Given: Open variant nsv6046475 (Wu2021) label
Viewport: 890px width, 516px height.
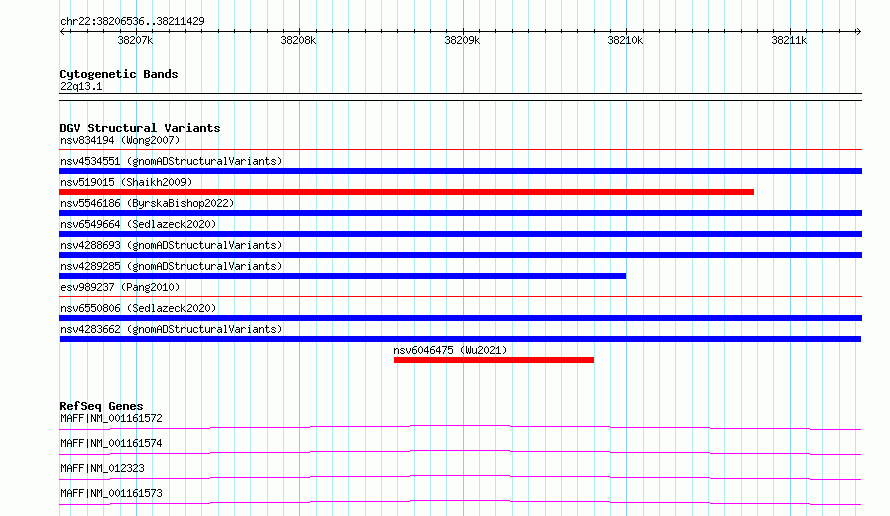Looking at the screenshot, I should click(450, 350).
